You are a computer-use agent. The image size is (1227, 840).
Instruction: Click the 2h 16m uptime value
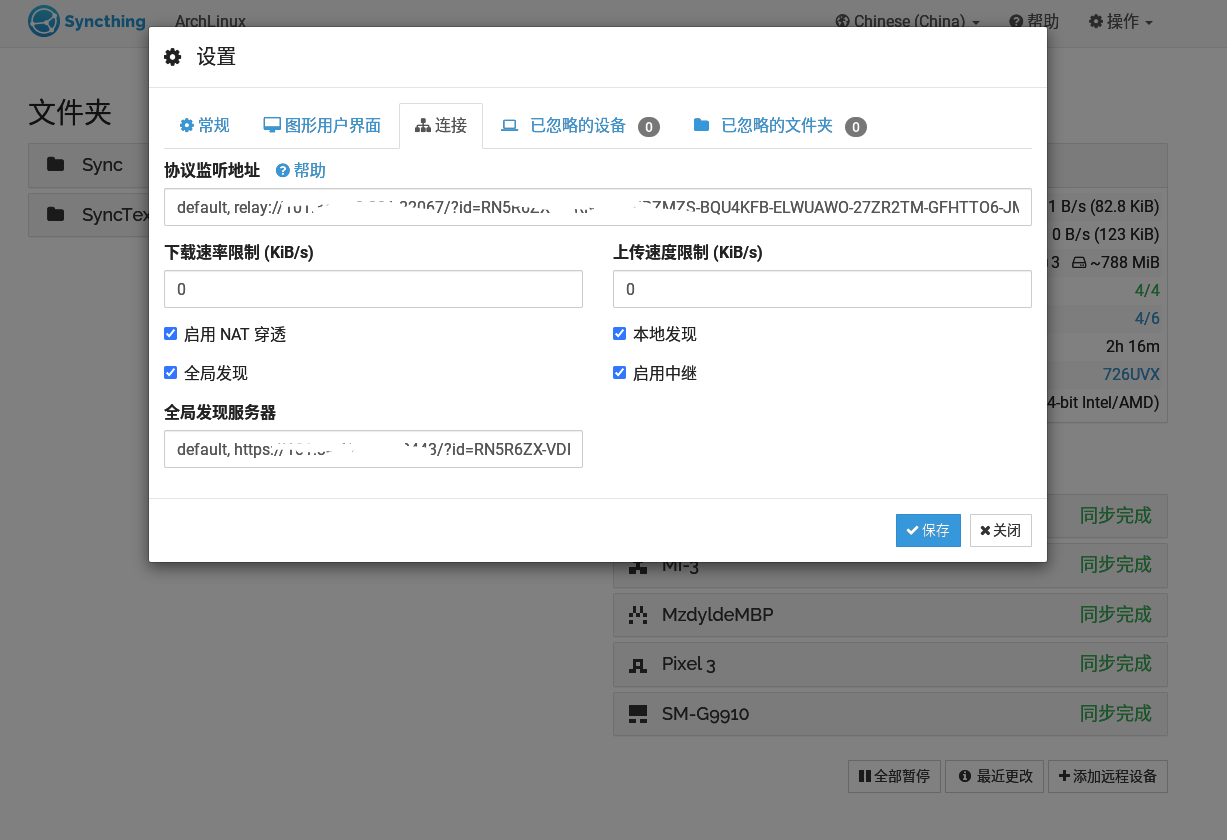(1132, 347)
